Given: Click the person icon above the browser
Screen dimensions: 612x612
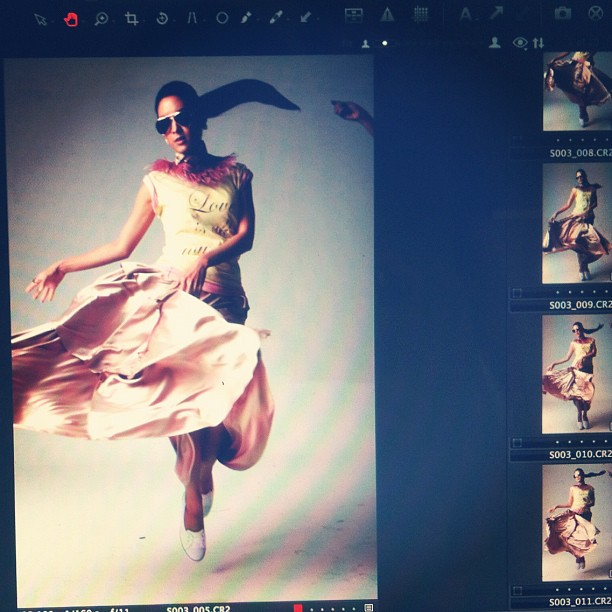Looking at the screenshot, I should tap(495, 42).
